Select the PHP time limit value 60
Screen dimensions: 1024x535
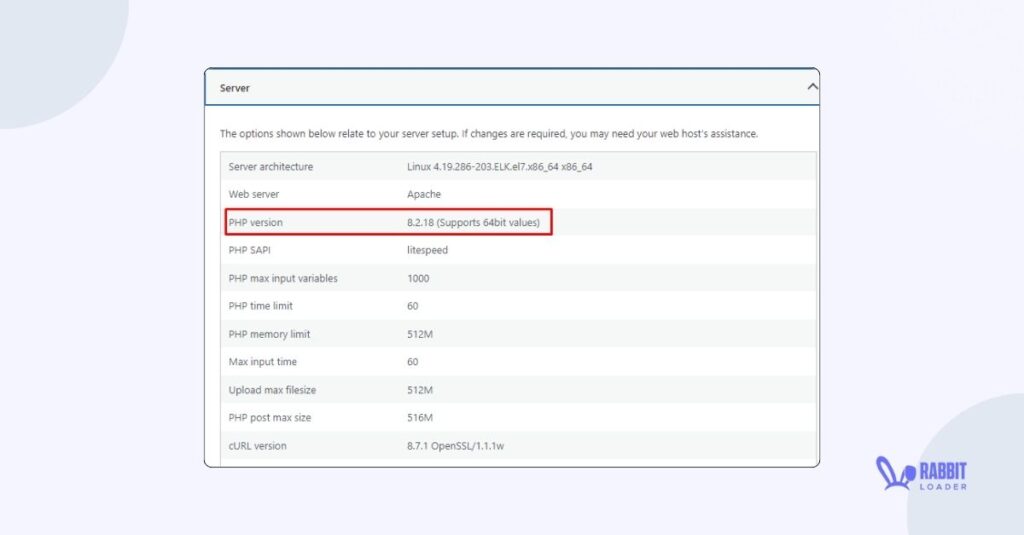[x=412, y=306]
